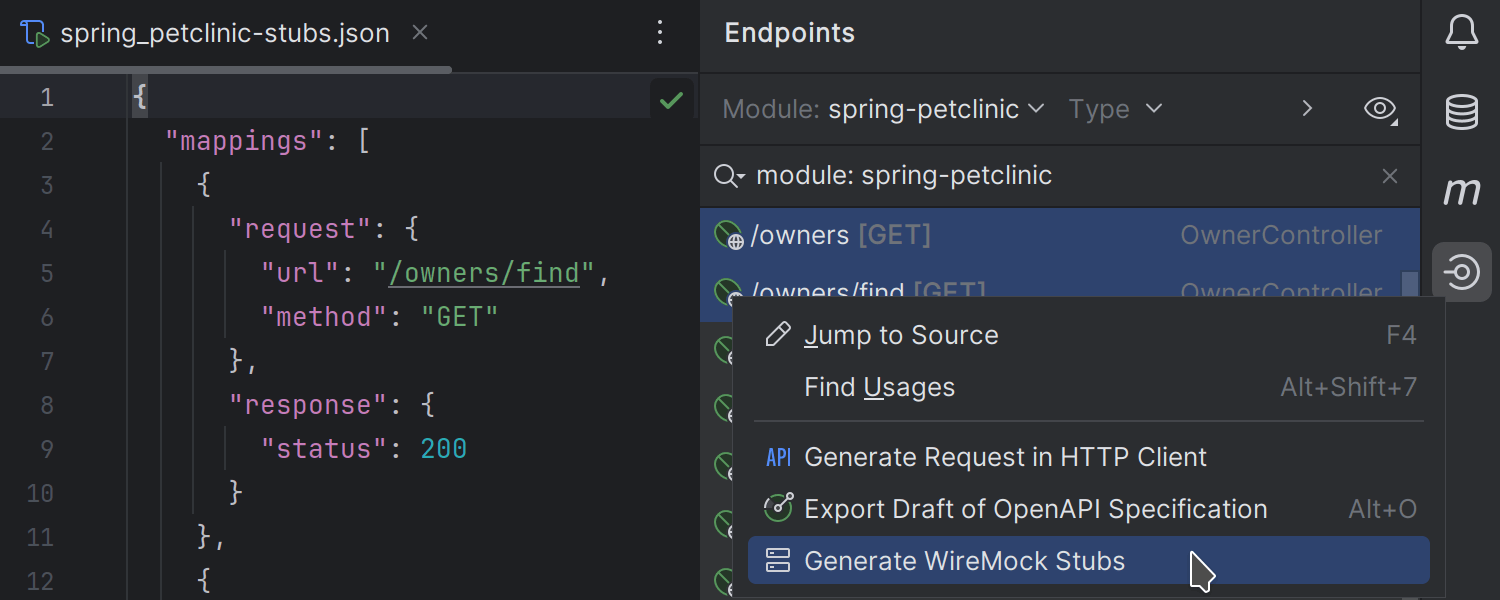This screenshot has width=1500, height=600.
Task: Toggle endpoint view options eye icon
Action: click(x=1380, y=109)
